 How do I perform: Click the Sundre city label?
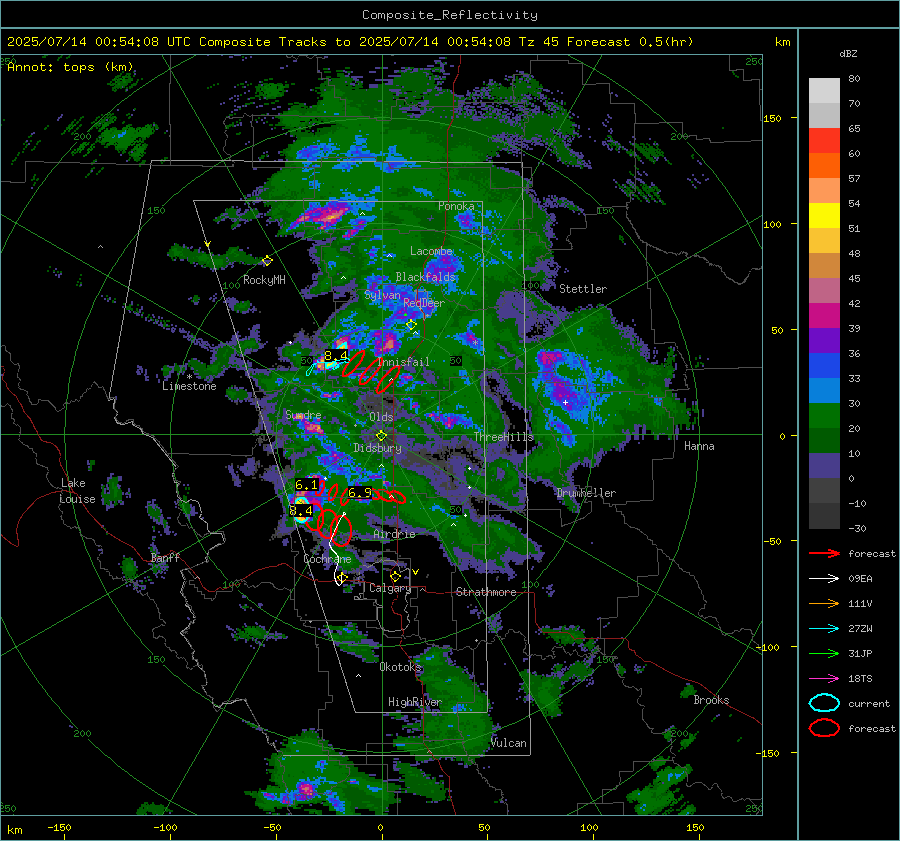pyautogui.click(x=303, y=415)
